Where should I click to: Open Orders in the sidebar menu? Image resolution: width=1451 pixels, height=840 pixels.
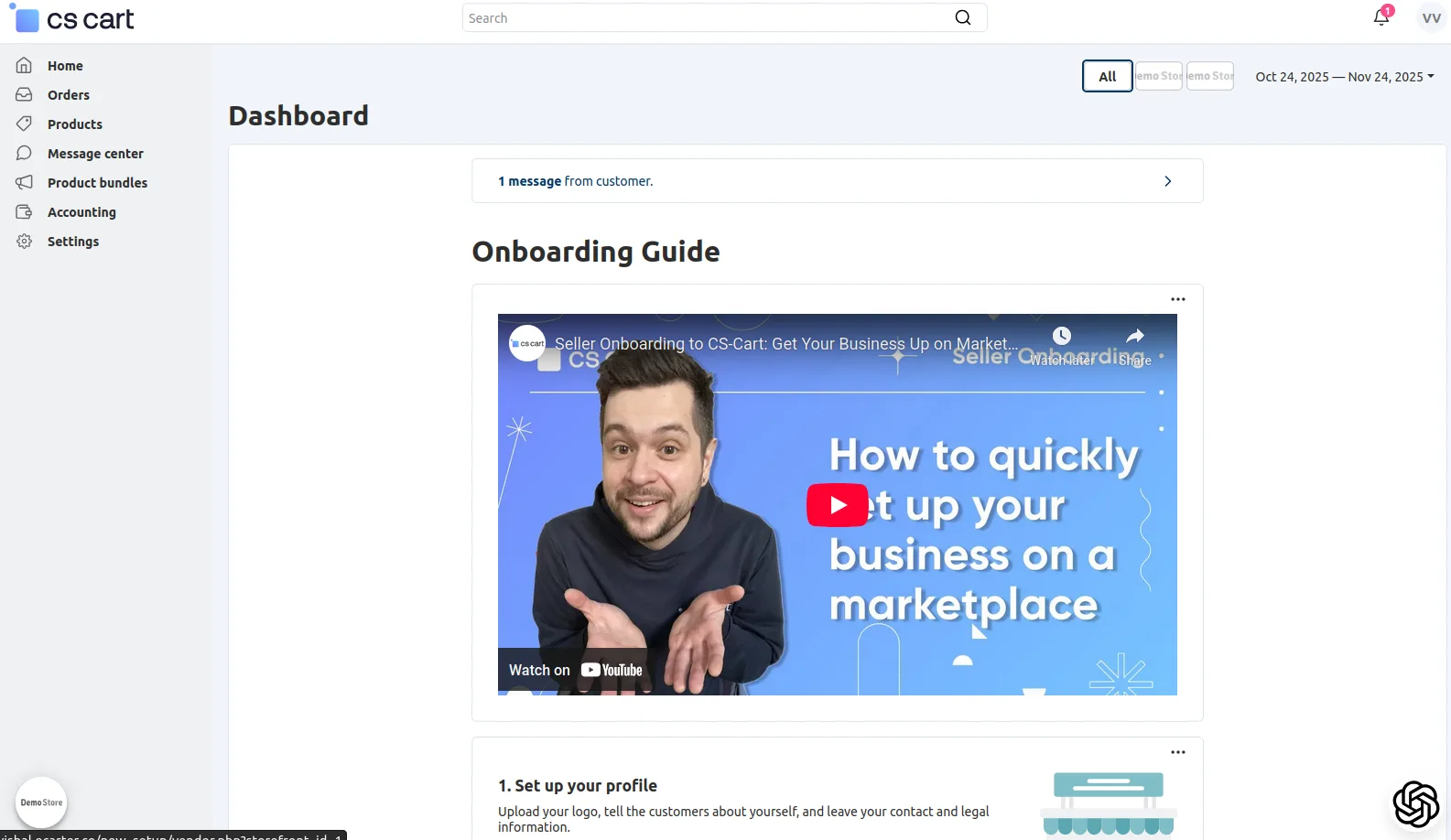point(69,95)
